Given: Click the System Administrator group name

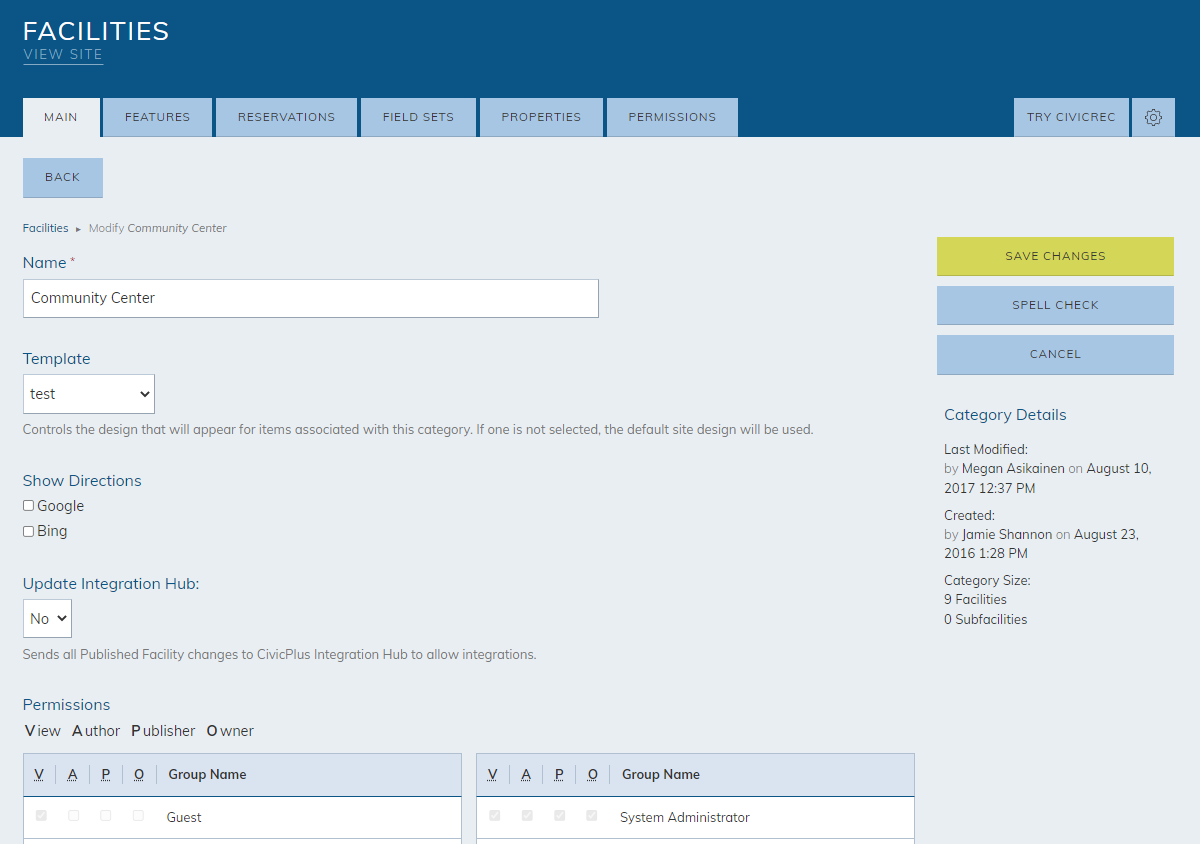Looking at the screenshot, I should pyautogui.click(x=685, y=817).
